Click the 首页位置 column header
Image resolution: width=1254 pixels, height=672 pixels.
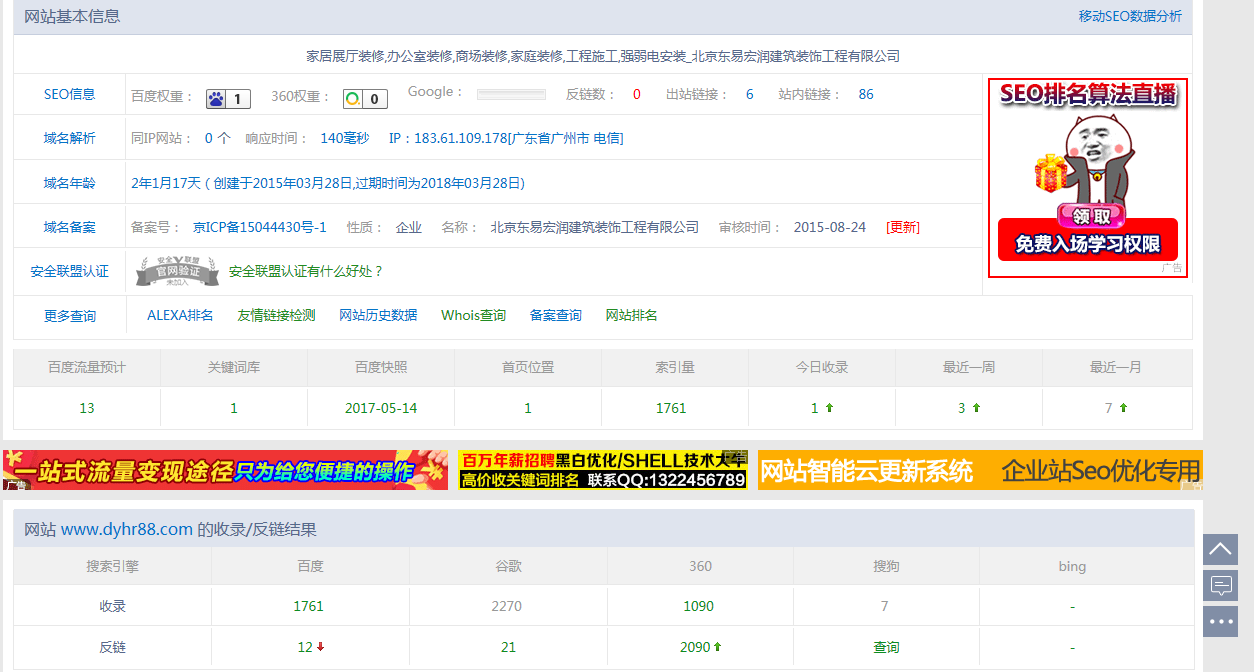click(528, 367)
